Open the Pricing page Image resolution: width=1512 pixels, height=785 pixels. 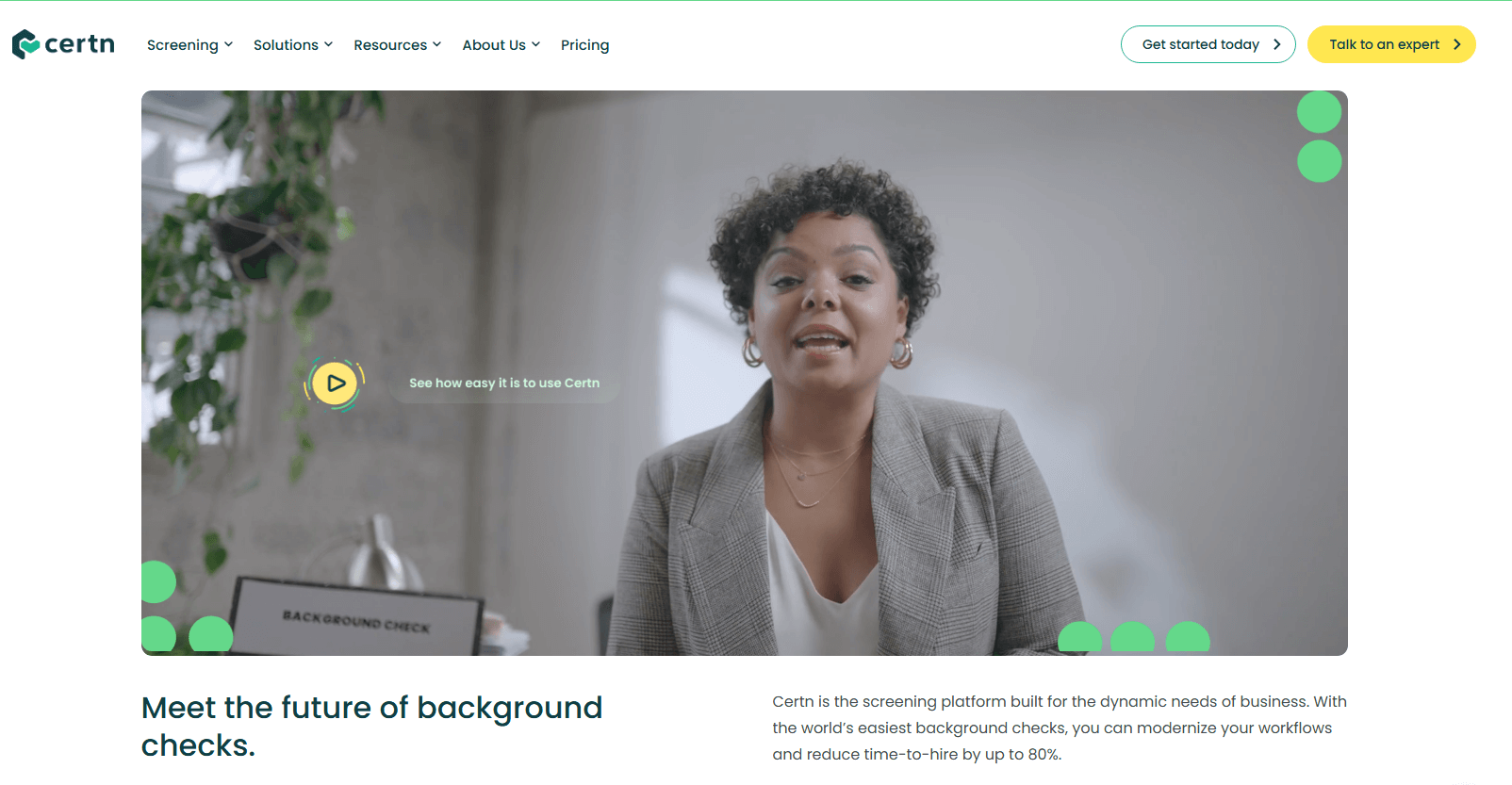tap(584, 45)
